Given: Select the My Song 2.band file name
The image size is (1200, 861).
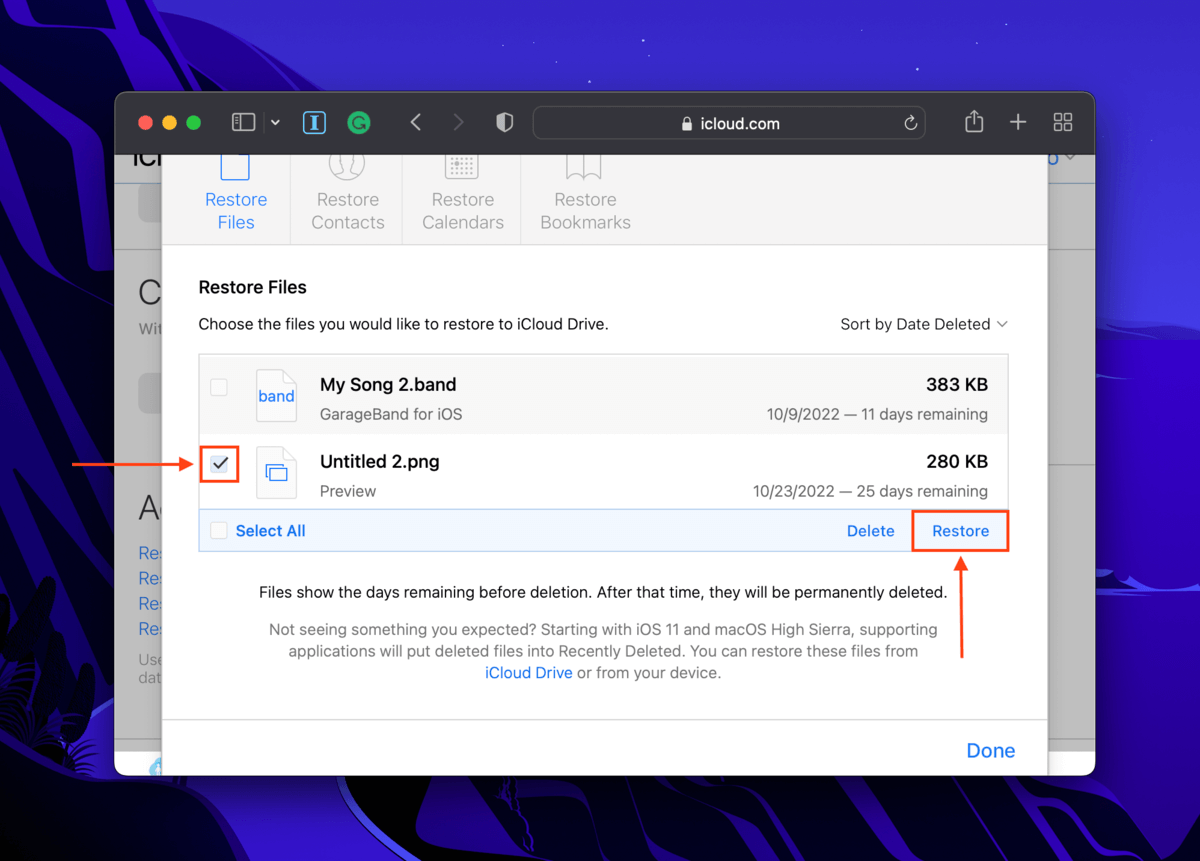Looking at the screenshot, I should (x=388, y=385).
